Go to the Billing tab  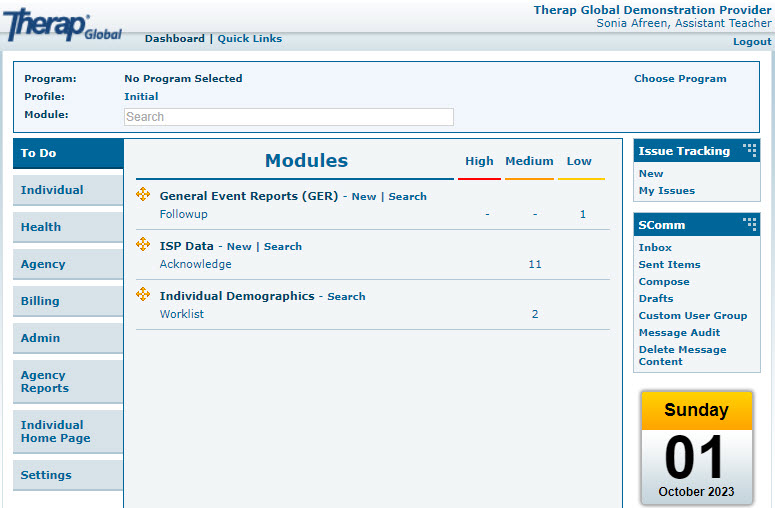68,301
